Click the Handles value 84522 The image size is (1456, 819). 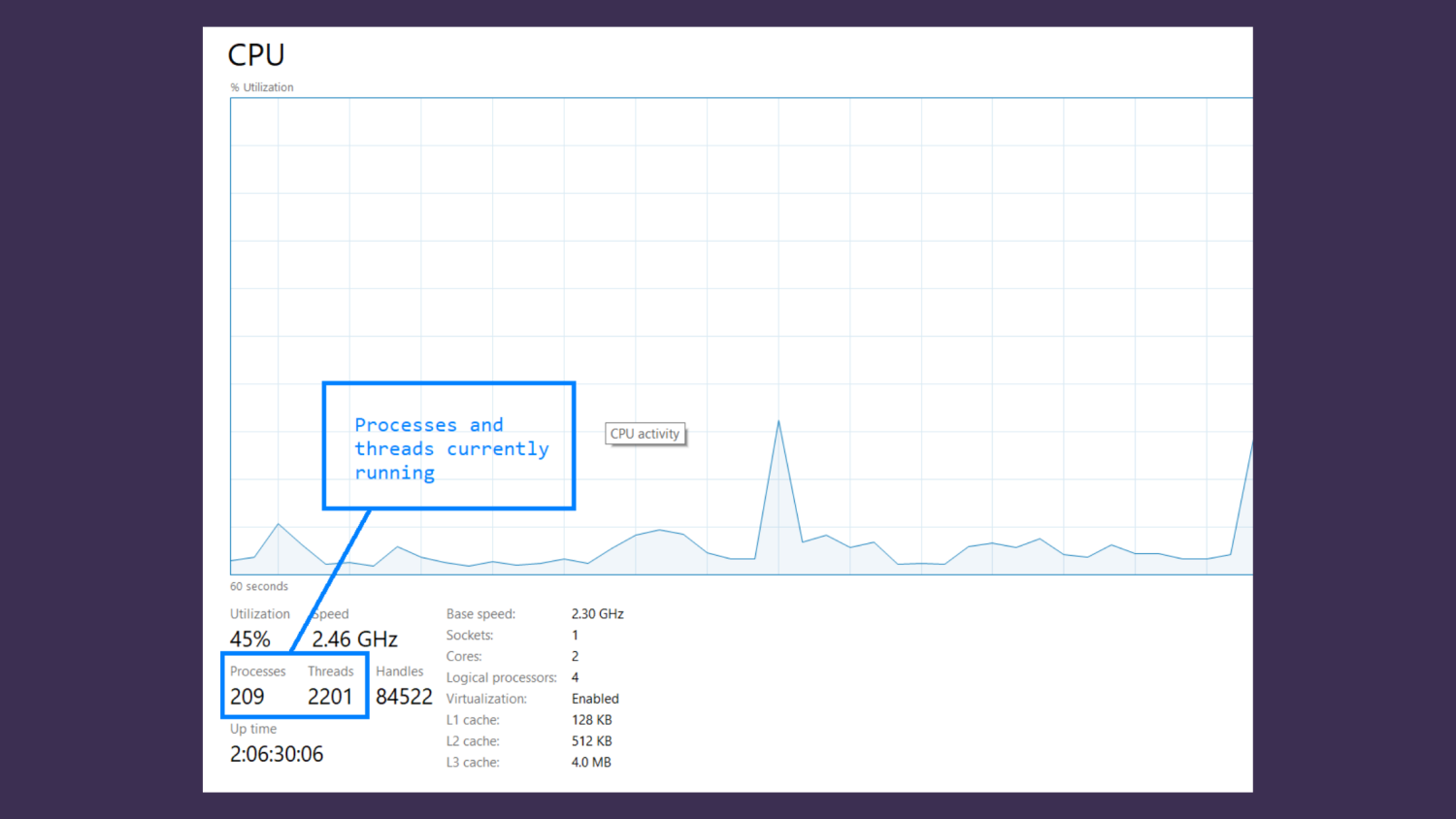click(x=403, y=697)
